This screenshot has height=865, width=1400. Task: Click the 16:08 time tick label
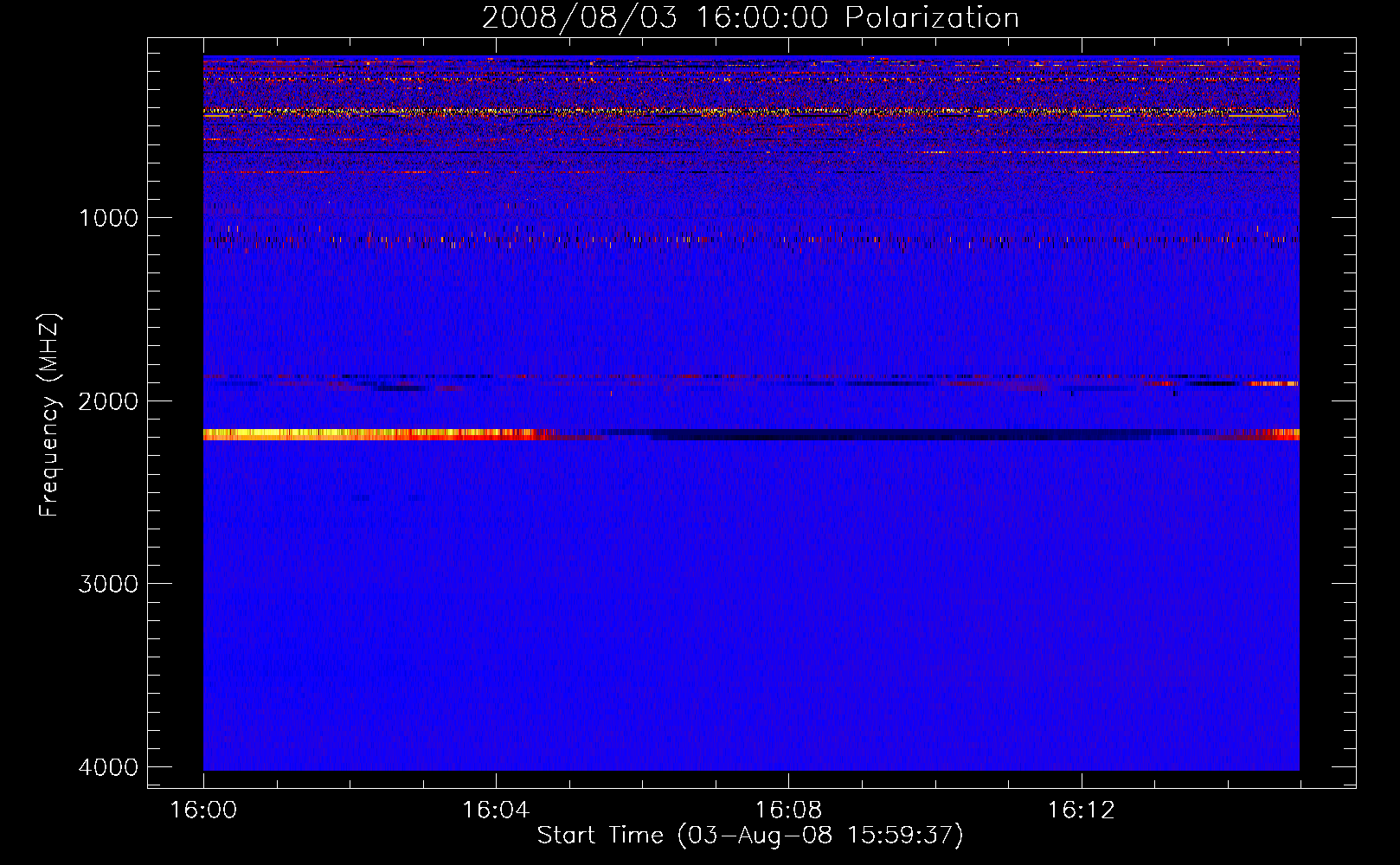(788, 811)
